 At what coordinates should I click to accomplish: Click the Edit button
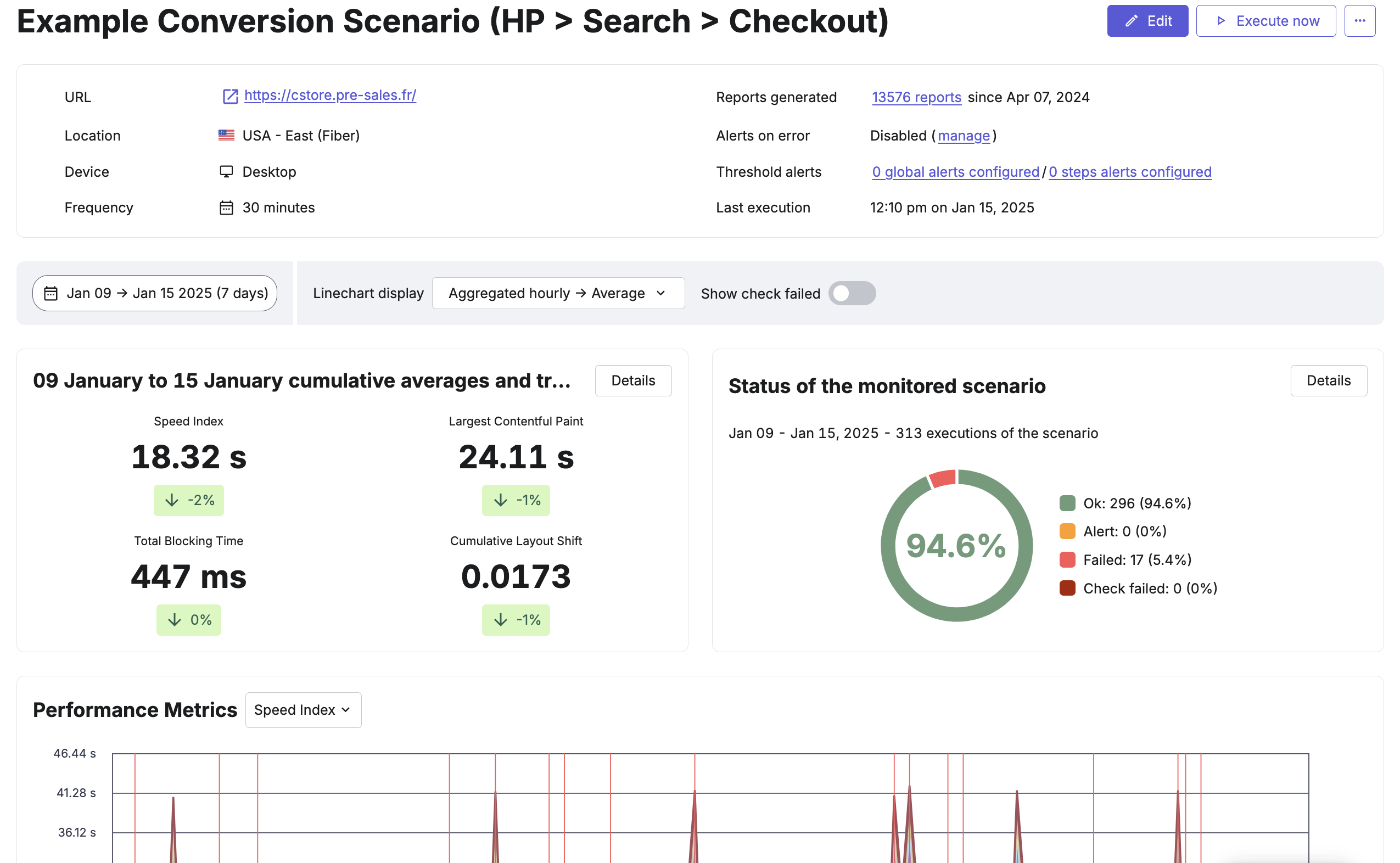coord(1147,21)
